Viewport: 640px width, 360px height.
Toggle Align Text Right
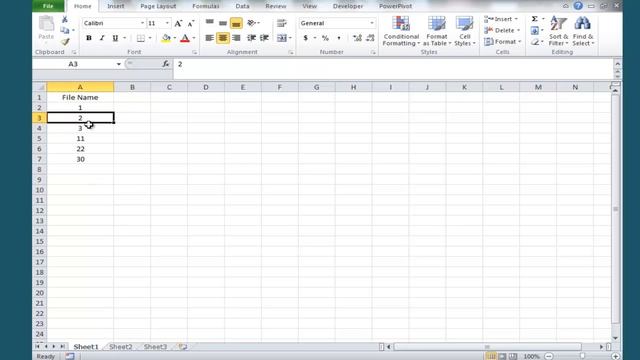(236, 38)
